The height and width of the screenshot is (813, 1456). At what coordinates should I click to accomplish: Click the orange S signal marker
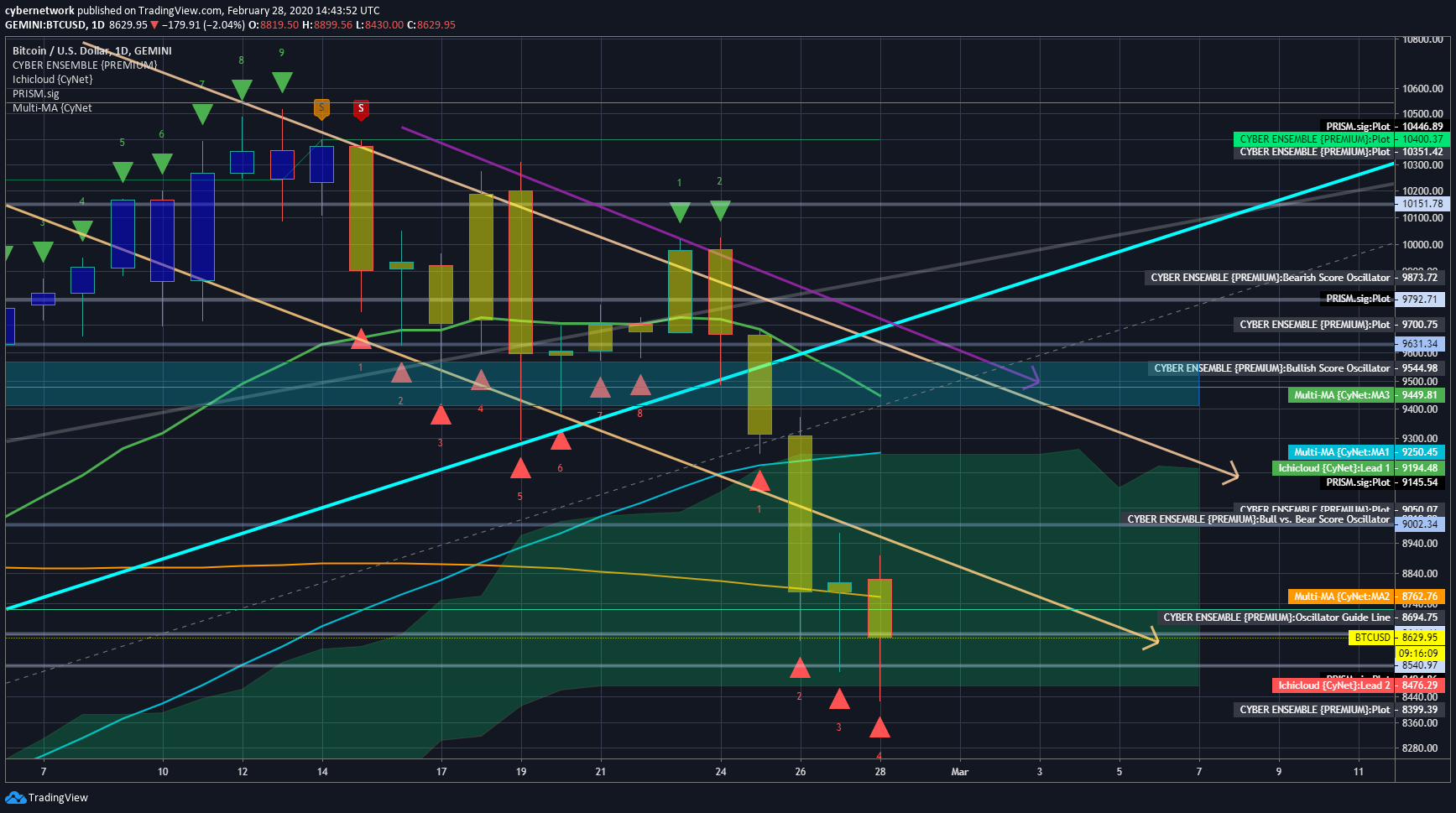(x=321, y=108)
